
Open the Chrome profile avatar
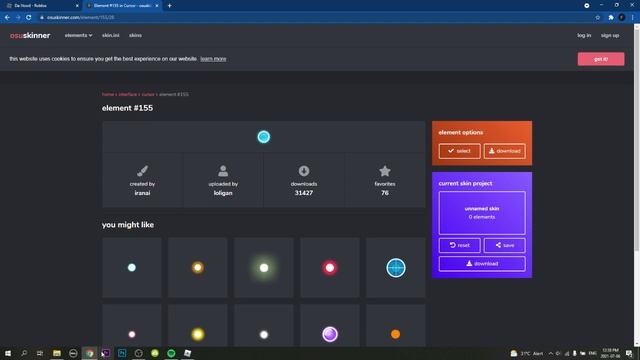coord(622,18)
